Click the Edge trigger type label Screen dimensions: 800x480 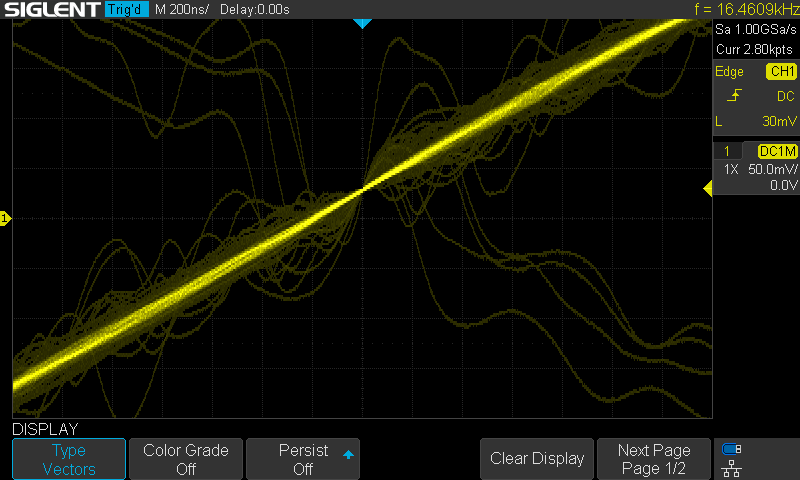click(x=729, y=71)
